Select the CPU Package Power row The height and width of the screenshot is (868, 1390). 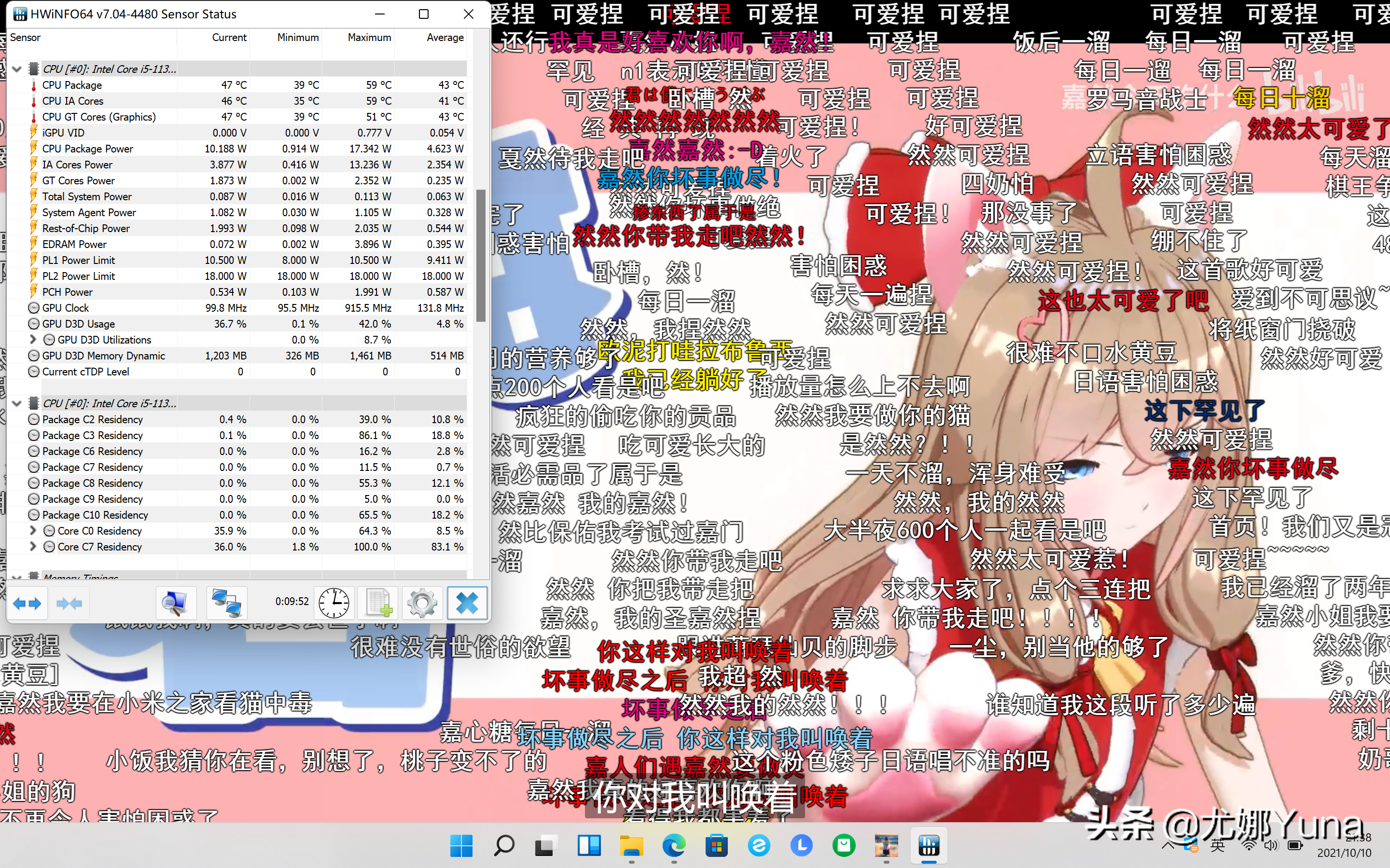point(236,149)
